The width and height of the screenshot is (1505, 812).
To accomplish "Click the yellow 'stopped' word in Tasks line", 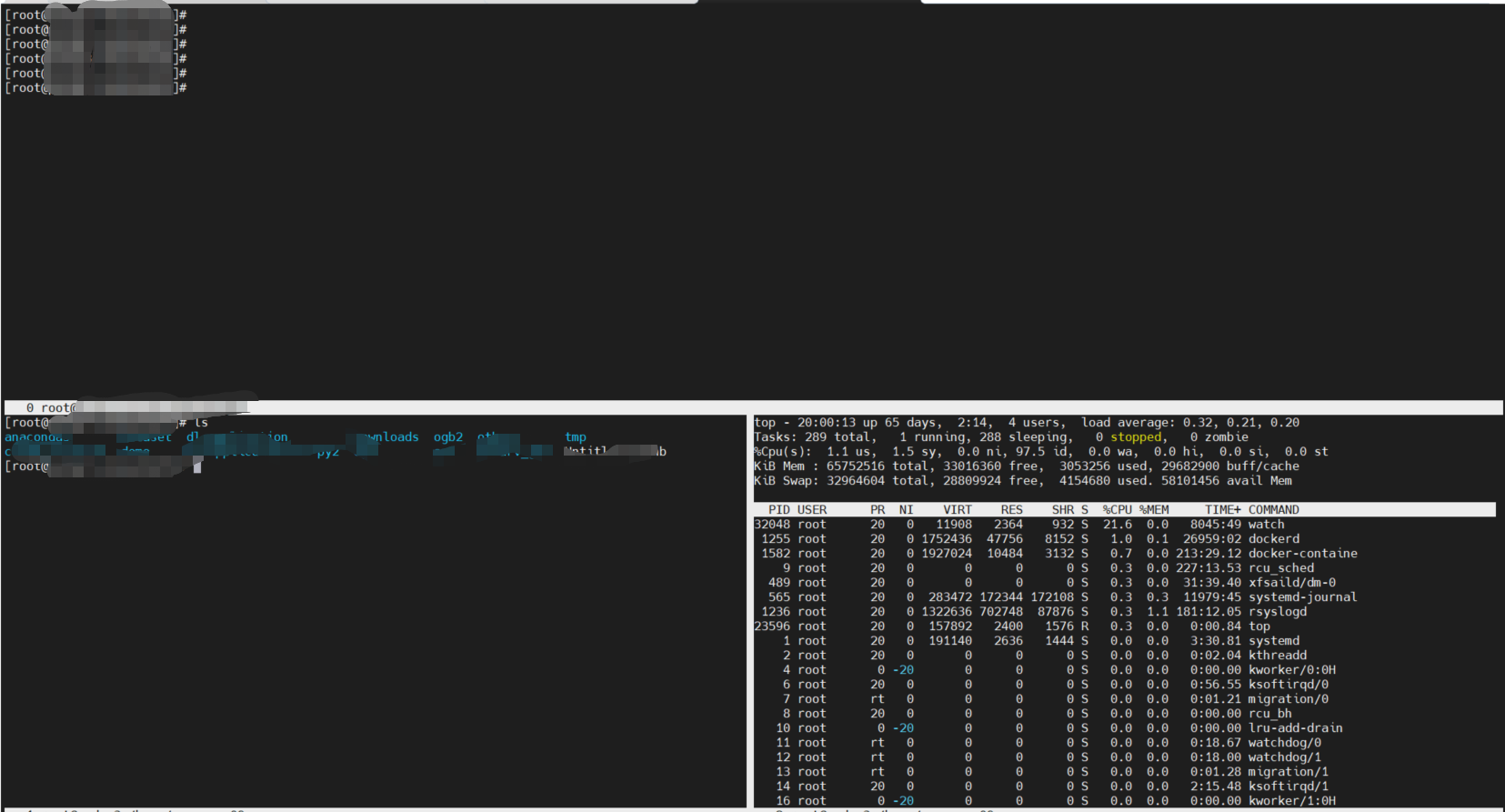I will point(1136,437).
